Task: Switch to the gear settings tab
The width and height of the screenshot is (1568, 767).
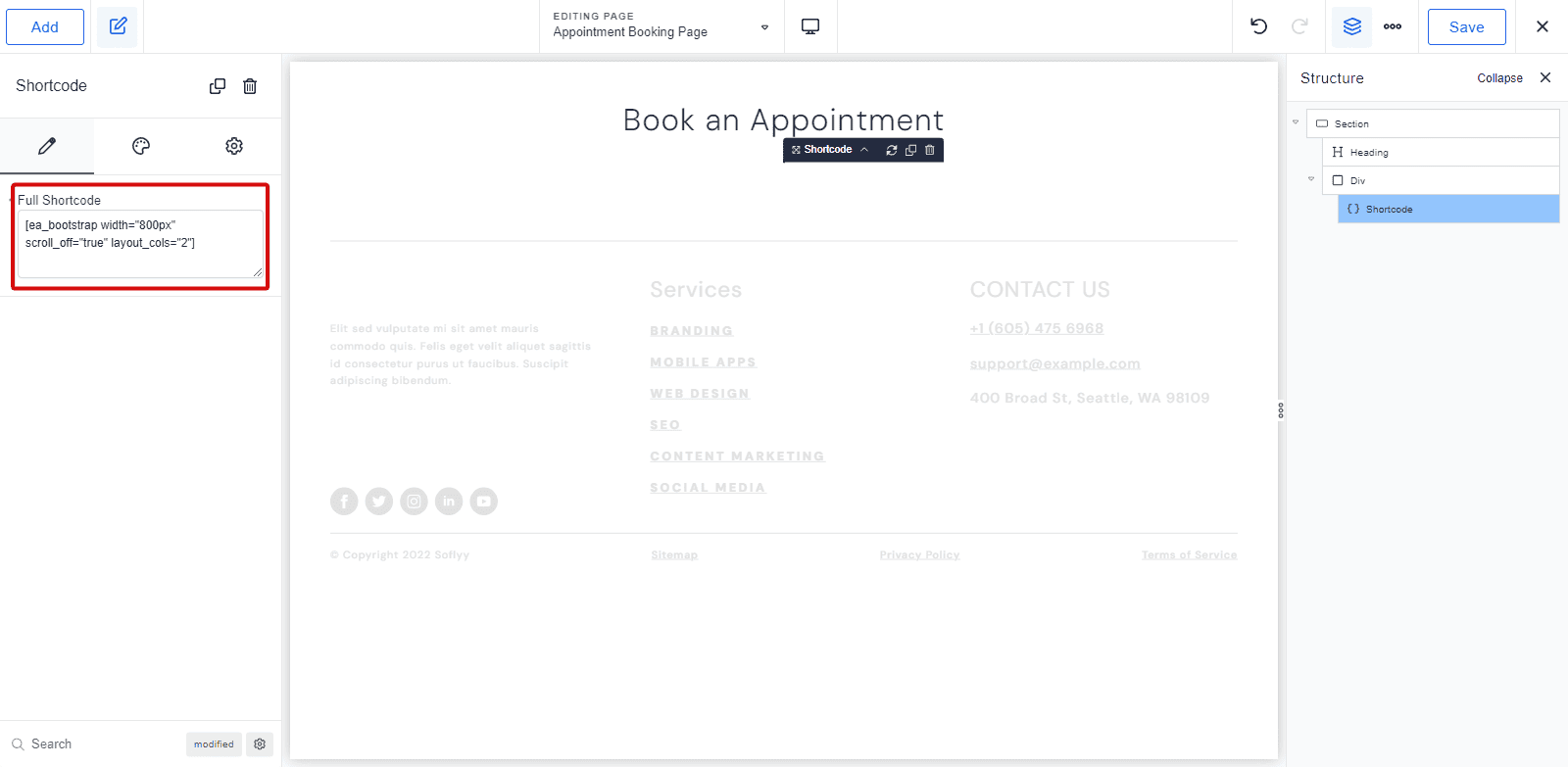Action: [x=234, y=146]
